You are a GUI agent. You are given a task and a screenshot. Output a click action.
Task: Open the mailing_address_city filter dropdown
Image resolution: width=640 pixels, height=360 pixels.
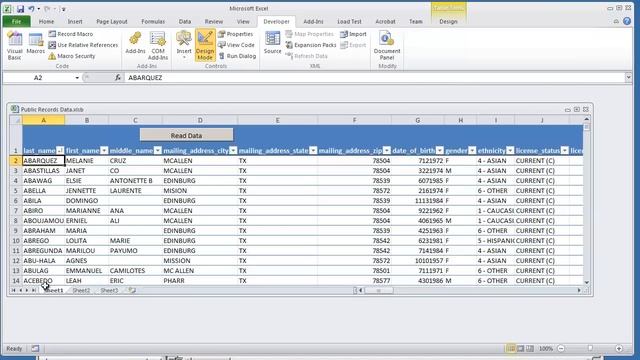(x=233, y=151)
